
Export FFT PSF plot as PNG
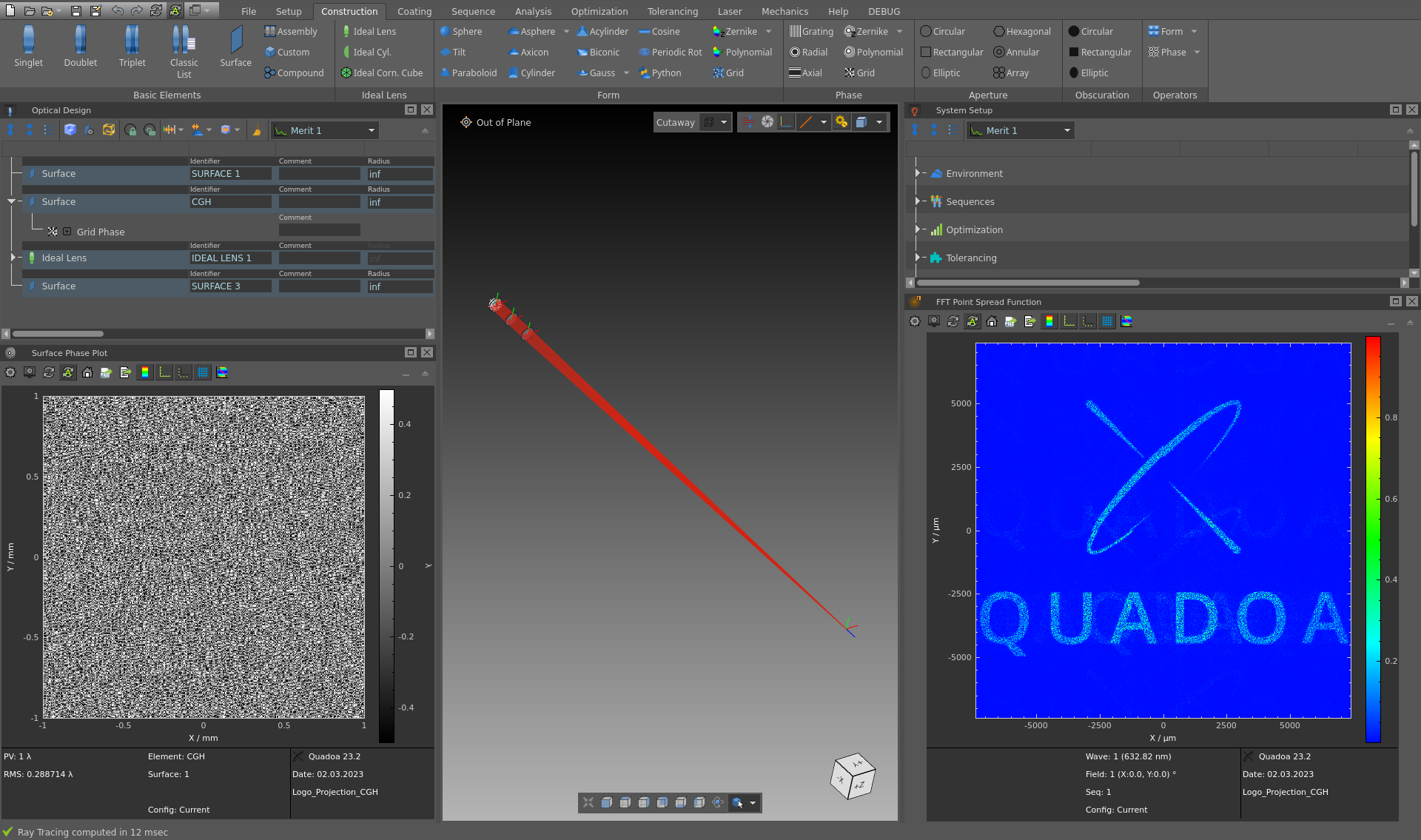point(1011,321)
